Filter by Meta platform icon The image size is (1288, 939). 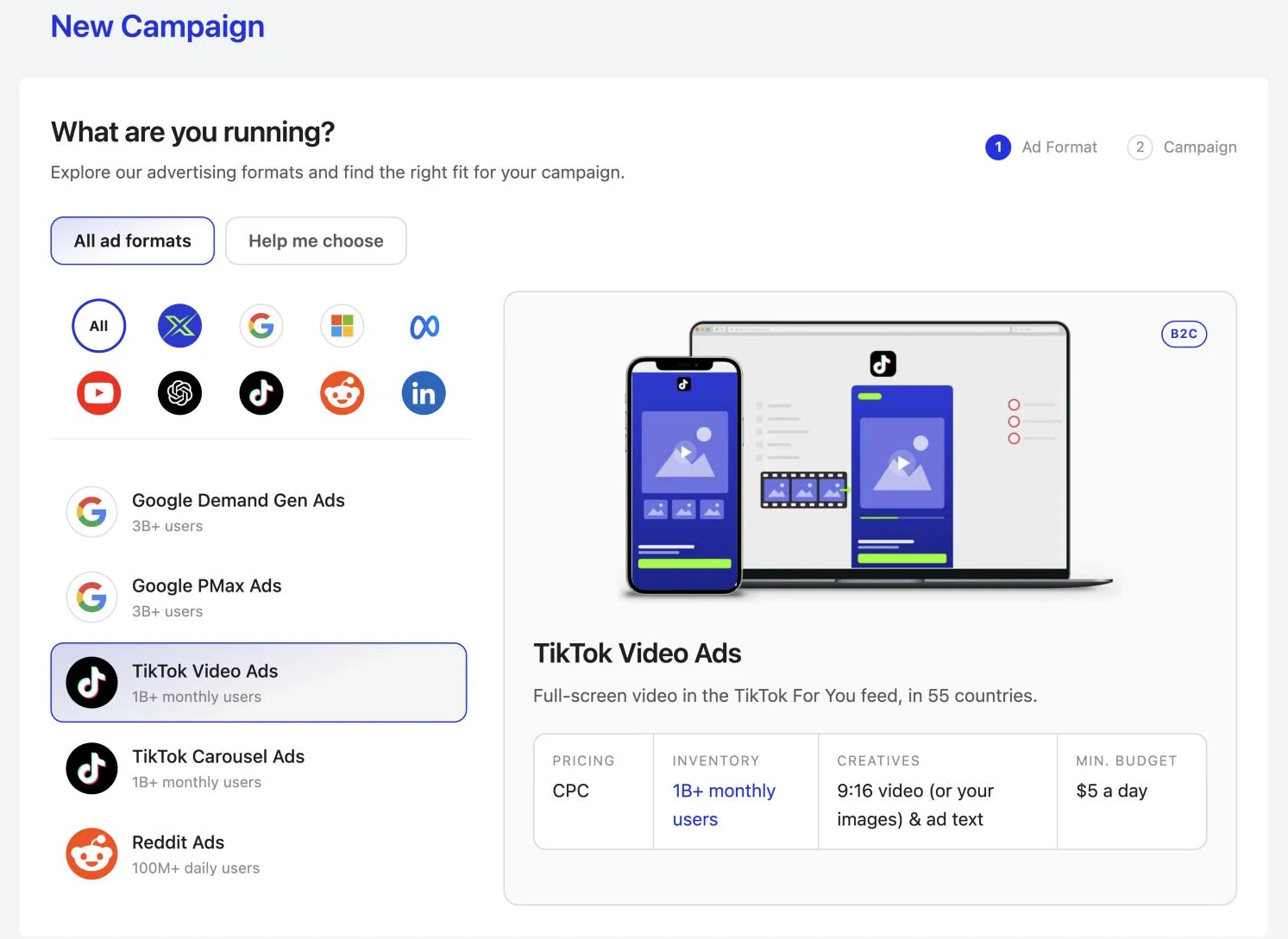point(424,326)
